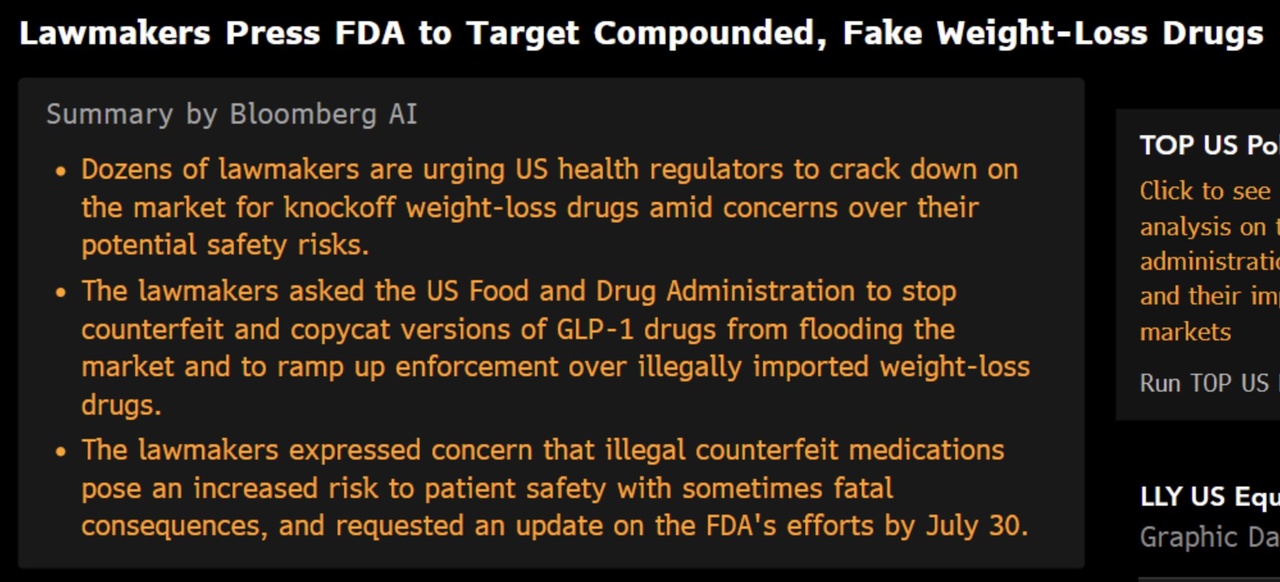Click the first bullet point dot marker
This screenshot has height=582, width=1280.
coord(61,171)
